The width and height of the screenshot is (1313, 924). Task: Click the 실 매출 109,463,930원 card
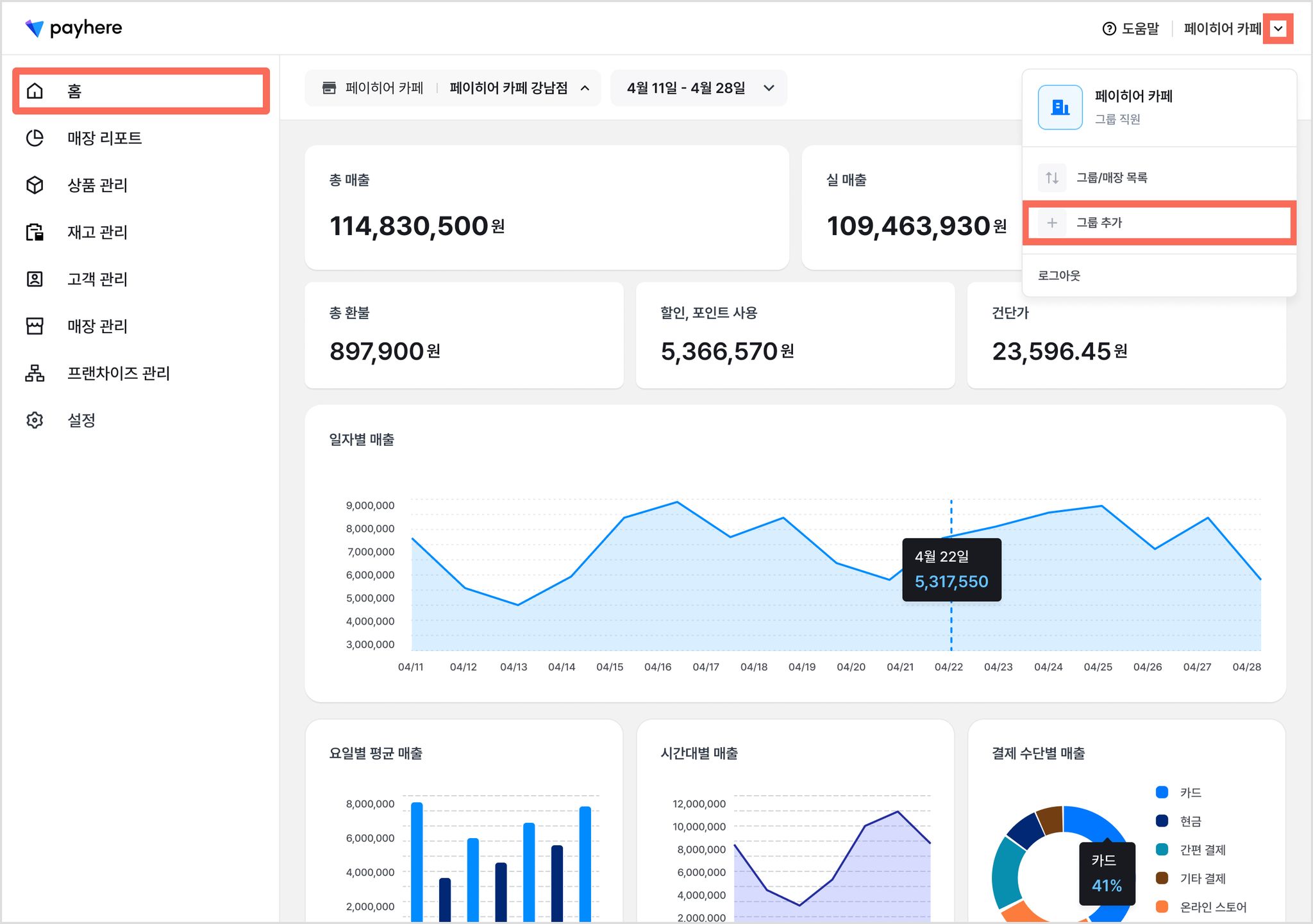(x=912, y=208)
